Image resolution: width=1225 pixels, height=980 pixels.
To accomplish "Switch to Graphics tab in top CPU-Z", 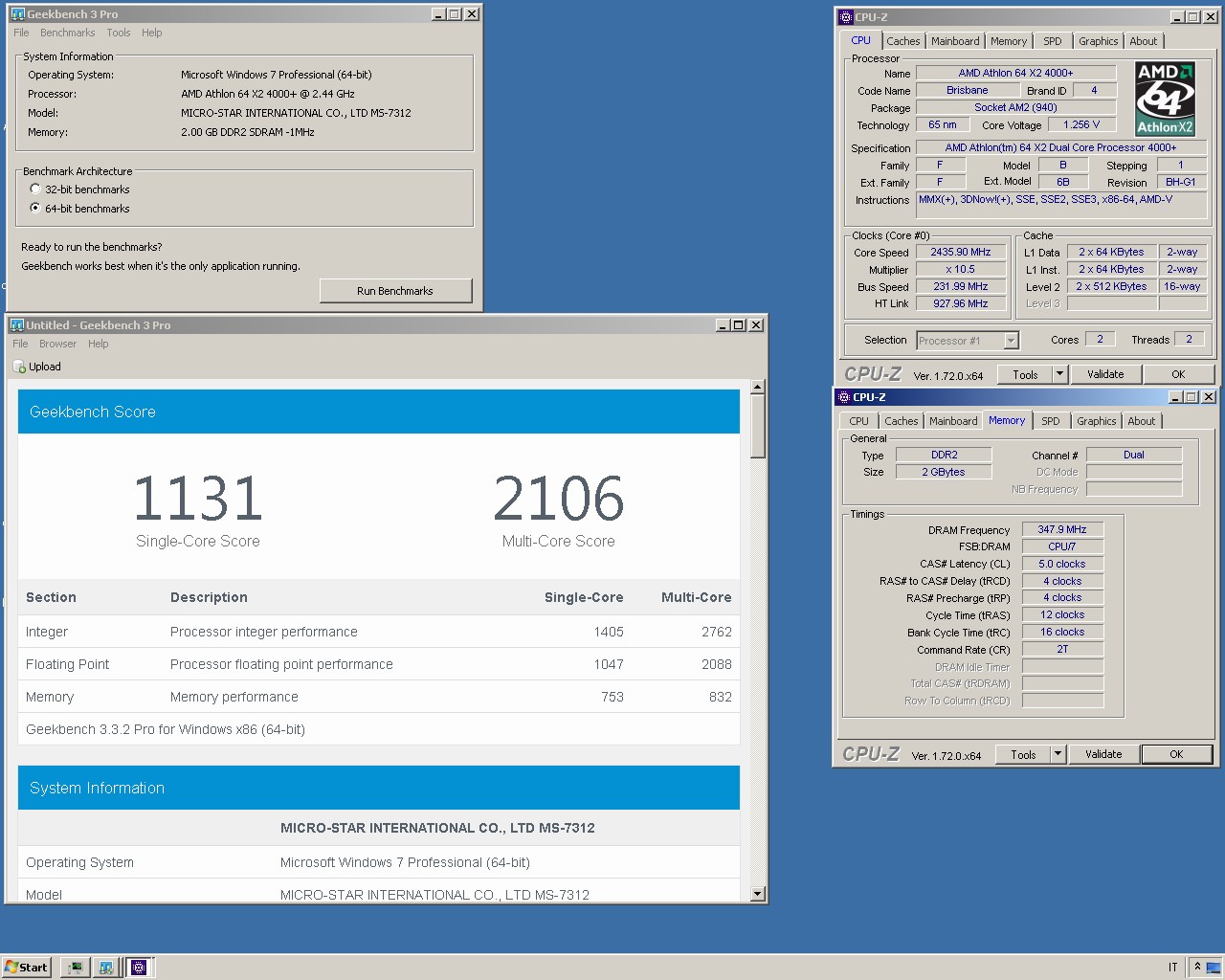I will pos(1098,41).
